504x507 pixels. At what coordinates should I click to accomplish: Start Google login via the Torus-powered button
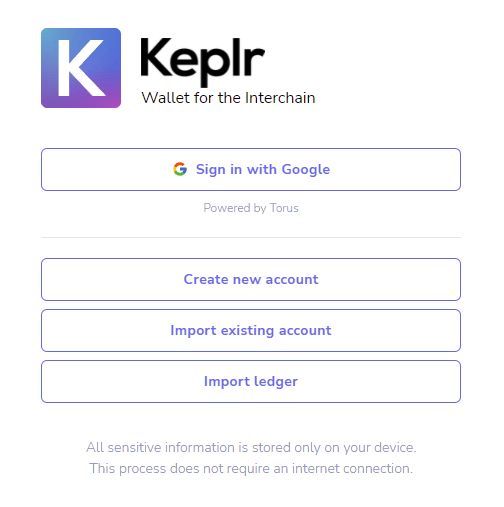tap(251, 170)
